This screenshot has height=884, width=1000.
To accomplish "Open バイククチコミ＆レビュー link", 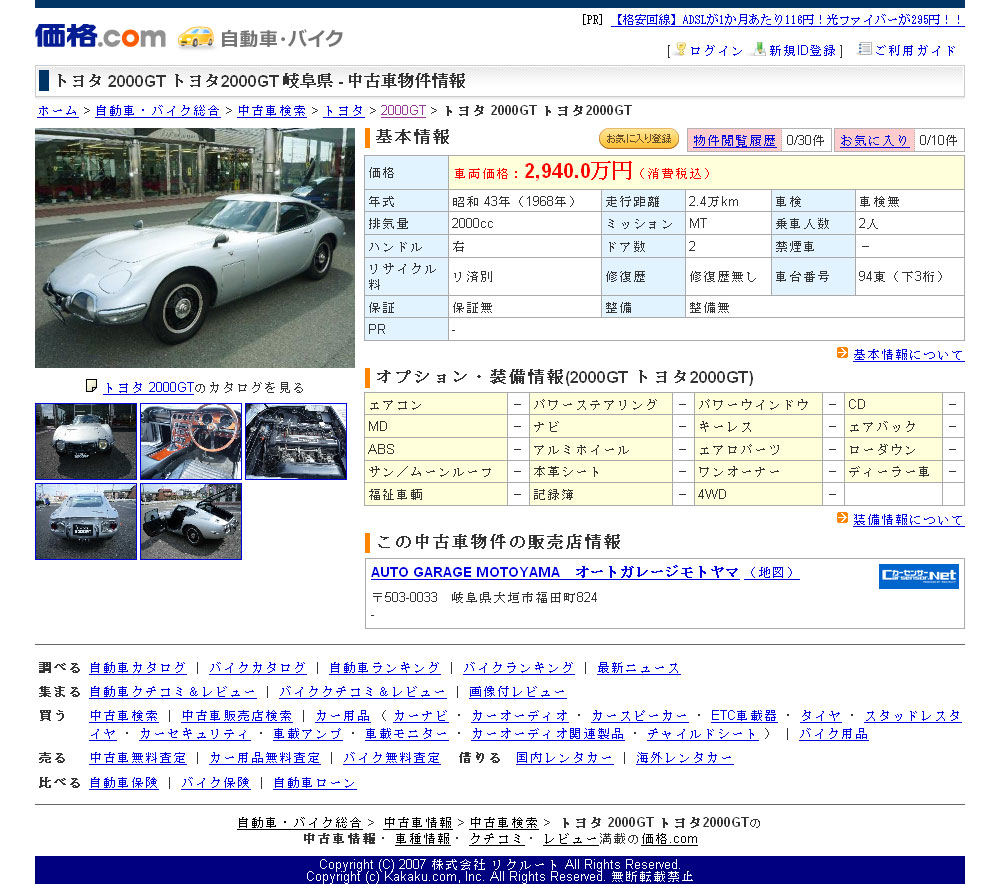I will (362, 692).
